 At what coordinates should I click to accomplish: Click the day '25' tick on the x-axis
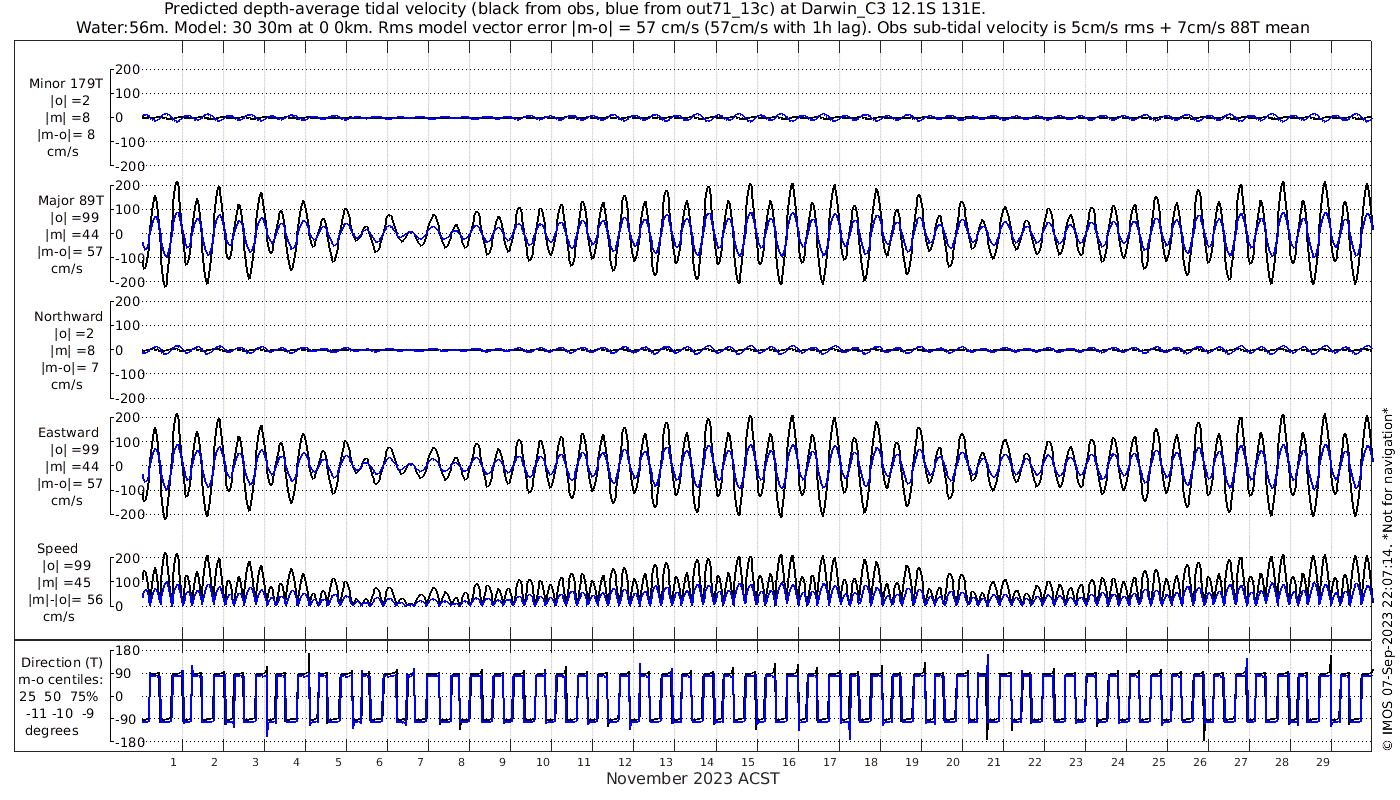coord(1158,762)
